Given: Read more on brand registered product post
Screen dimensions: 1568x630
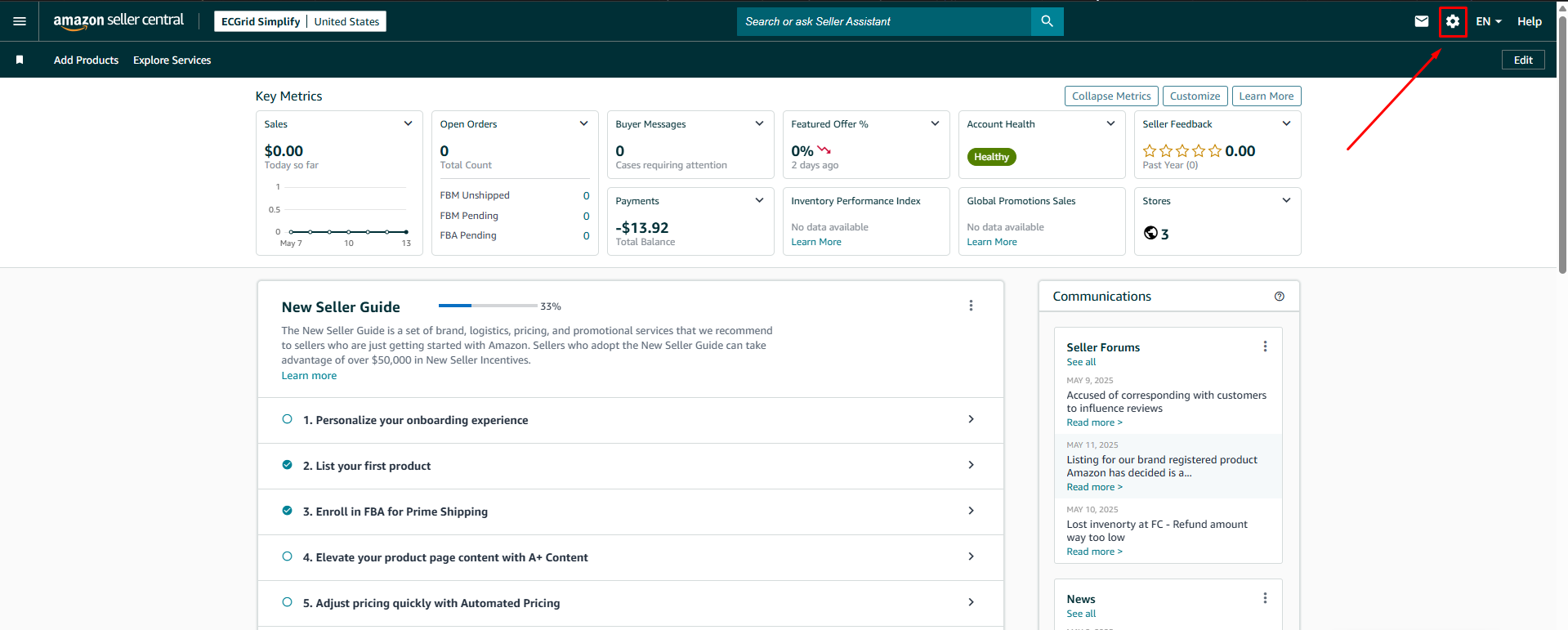Looking at the screenshot, I should point(1094,487).
